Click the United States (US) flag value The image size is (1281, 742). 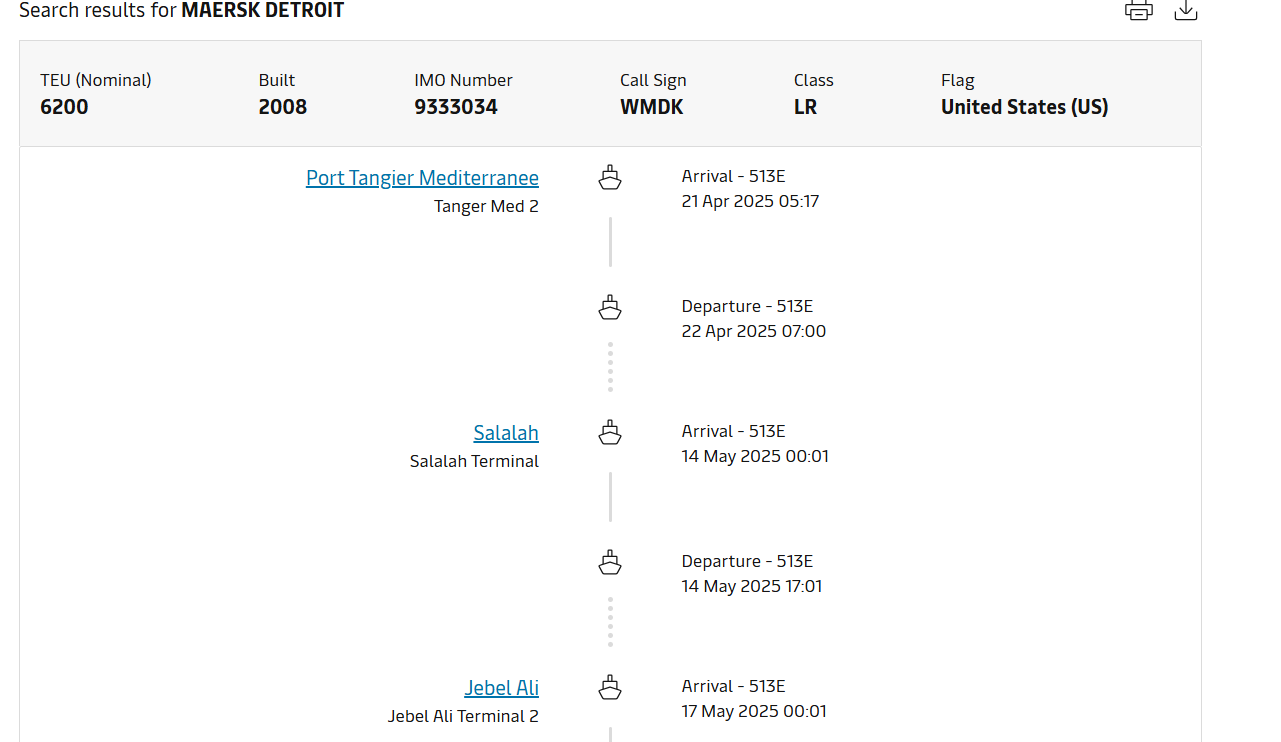[x=1024, y=107]
